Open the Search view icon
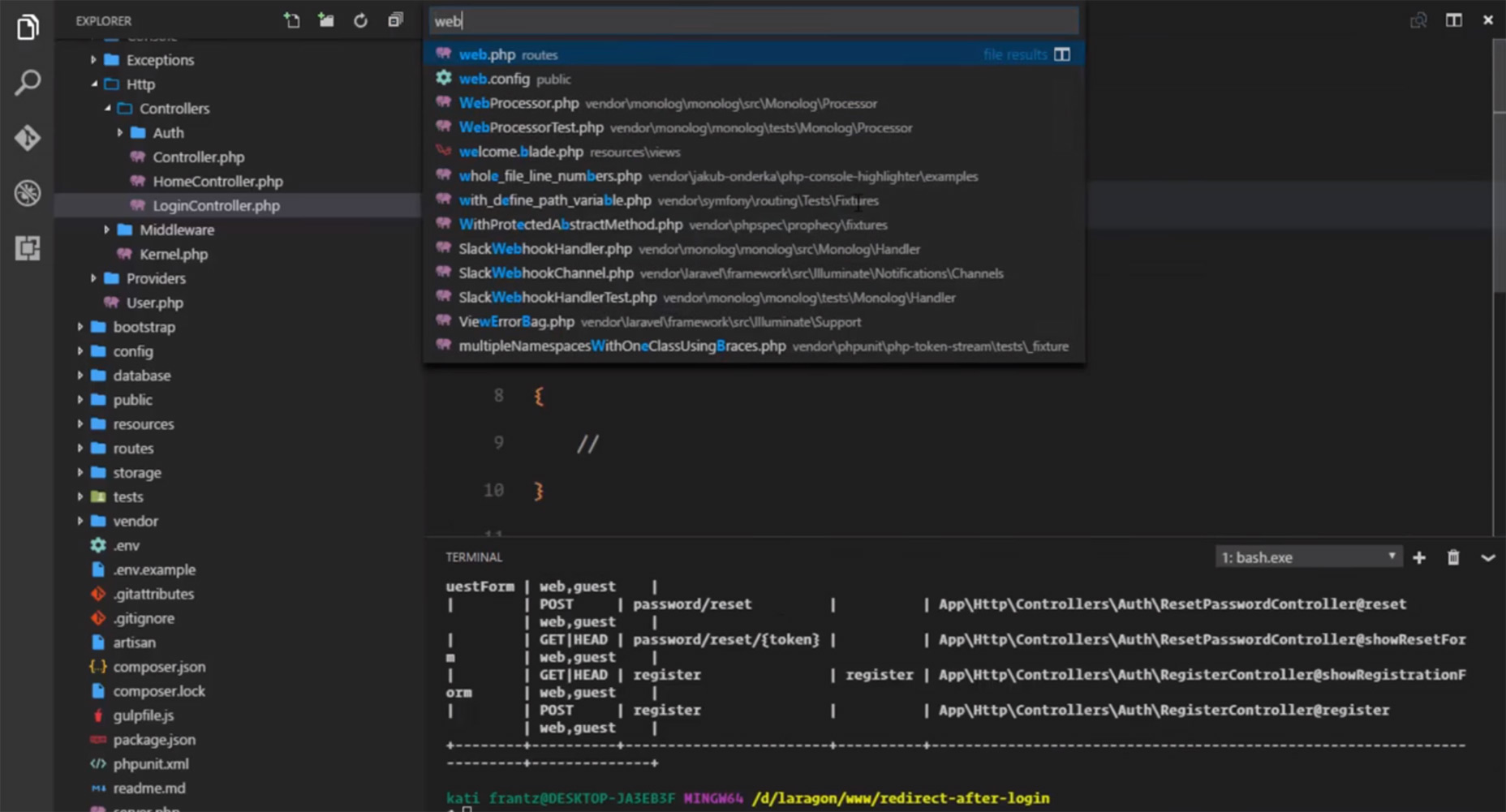The width and height of the screenshot is (1506, 812). (28, 82)
